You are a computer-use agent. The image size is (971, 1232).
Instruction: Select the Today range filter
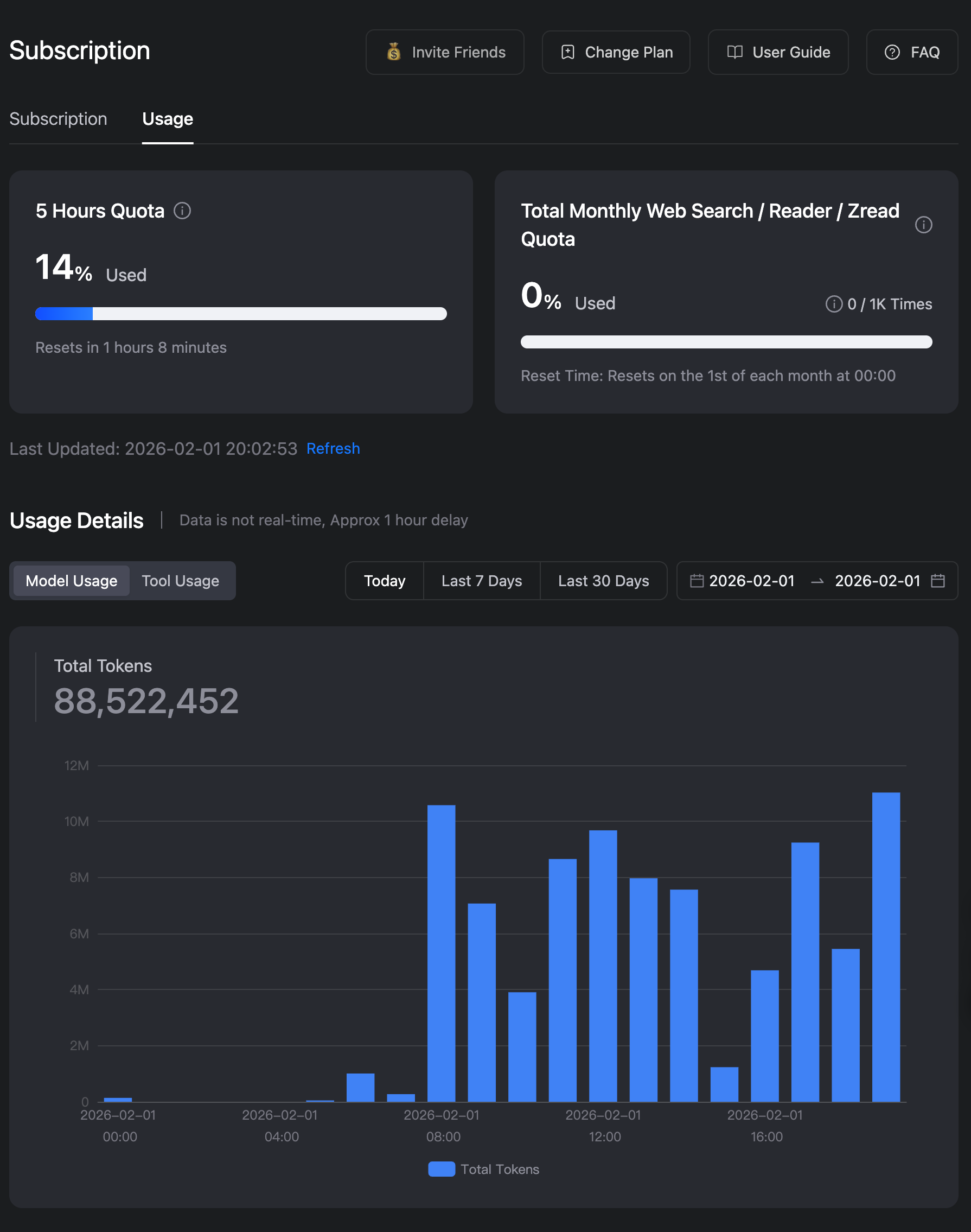pos(384,581)
